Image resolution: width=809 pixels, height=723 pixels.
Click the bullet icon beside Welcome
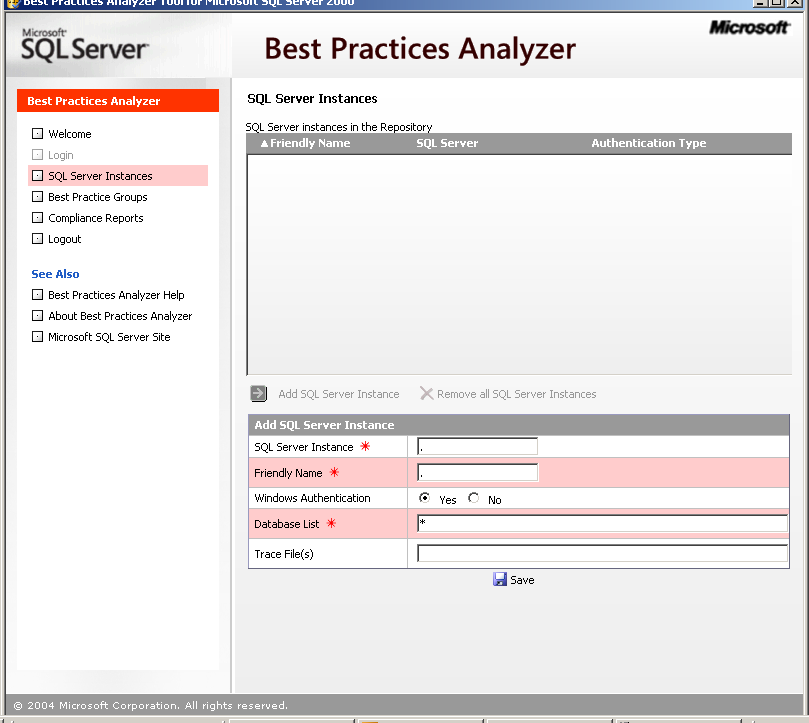tap(37, 134)
